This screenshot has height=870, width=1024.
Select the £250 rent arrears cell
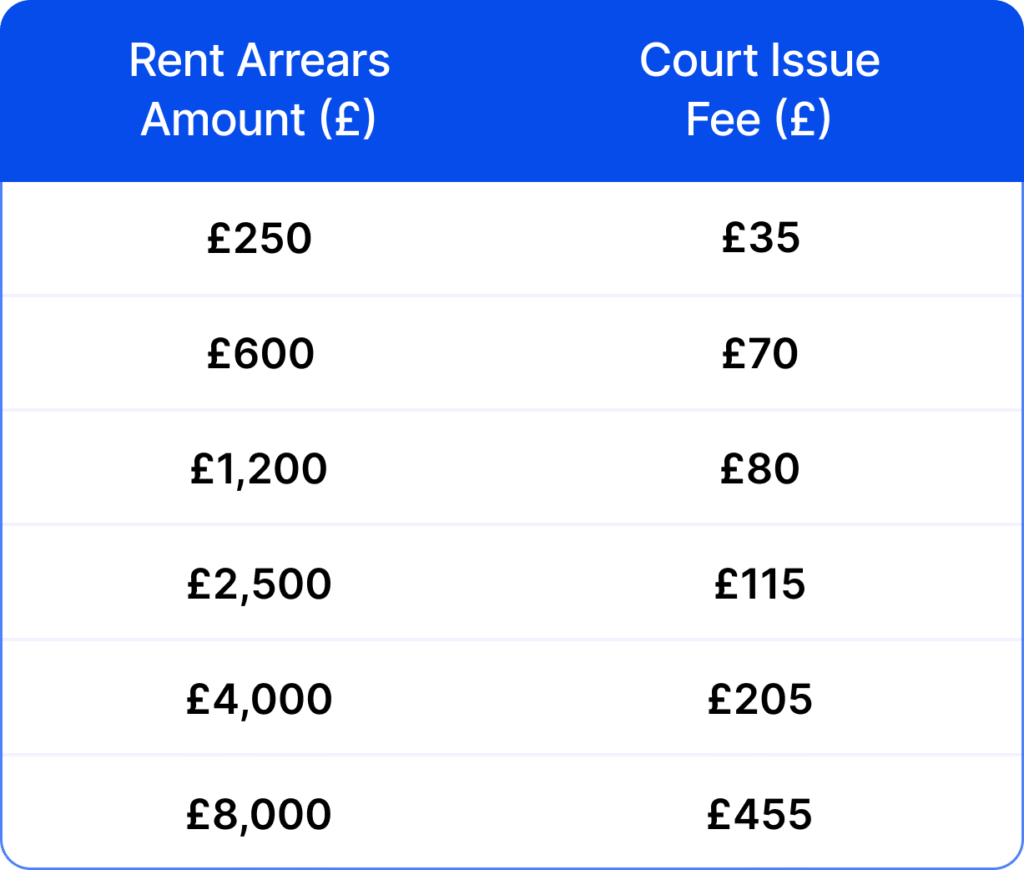(x=259, y=239)
